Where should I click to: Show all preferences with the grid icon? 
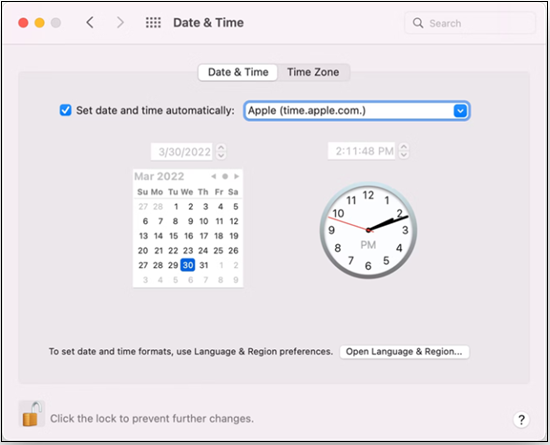pos(153,23)
